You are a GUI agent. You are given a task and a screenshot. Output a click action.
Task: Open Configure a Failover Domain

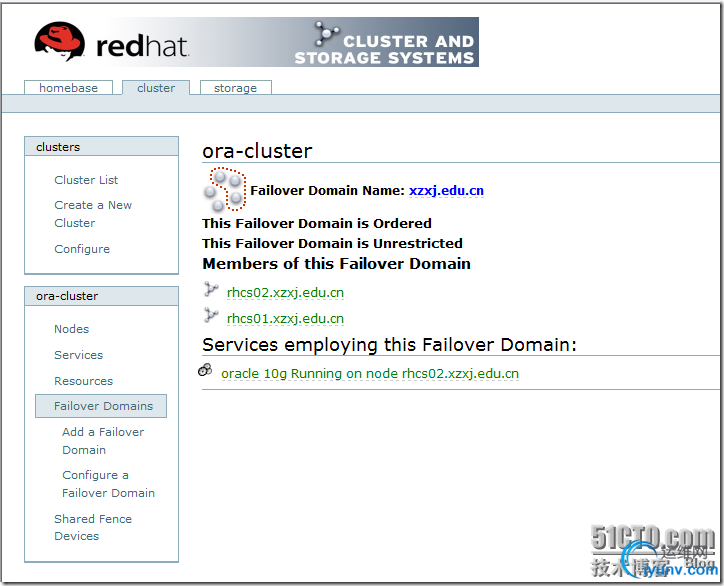(x=109, y=484)
